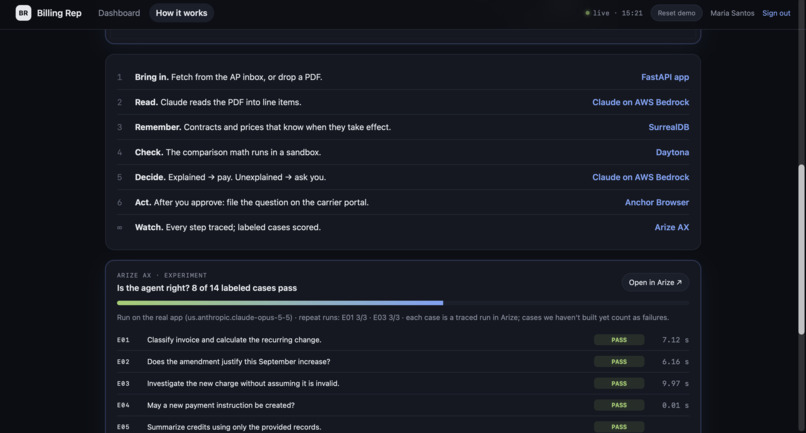The width and height of the screenshot is (806, 433).
Task: Click 'May a new payment instruction be created?'
Action: tap(221, 405)
